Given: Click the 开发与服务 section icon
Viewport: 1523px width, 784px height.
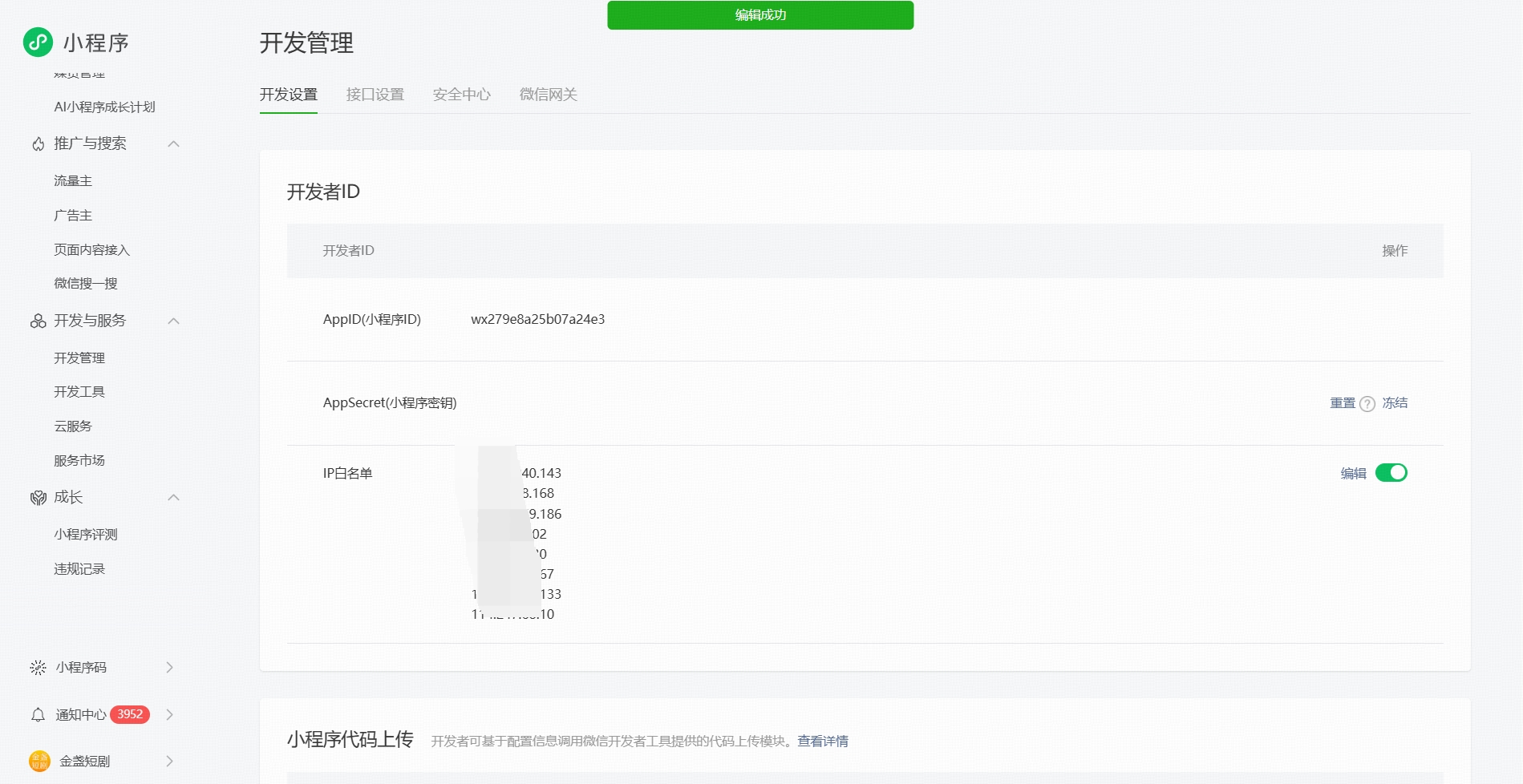Looking at the screenshot, I should 38,321.
